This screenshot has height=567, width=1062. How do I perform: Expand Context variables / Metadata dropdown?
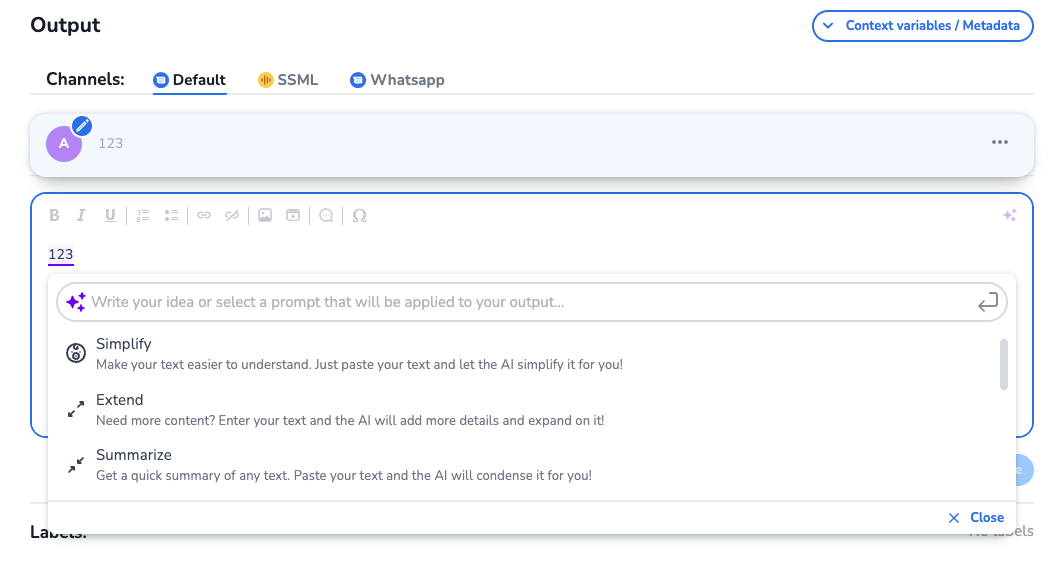point(922,26)
